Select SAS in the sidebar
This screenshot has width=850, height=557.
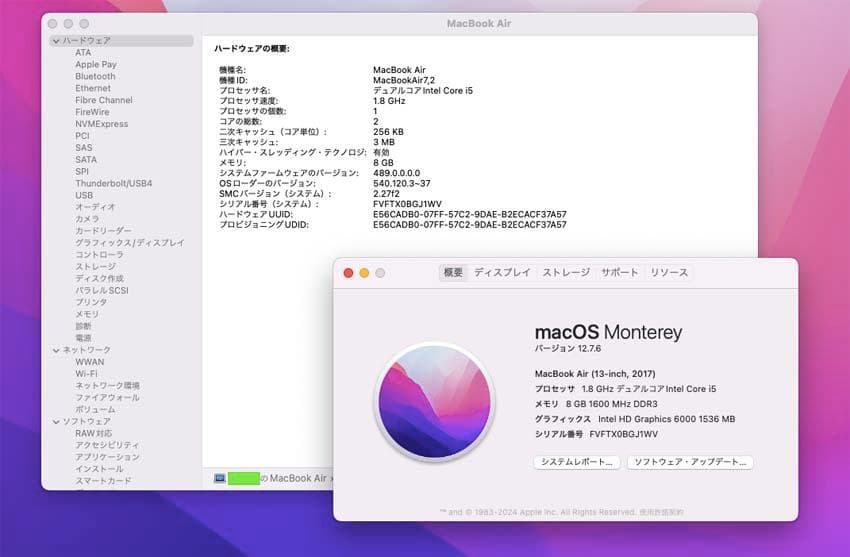pyautogui.click(x=83, y=148)
